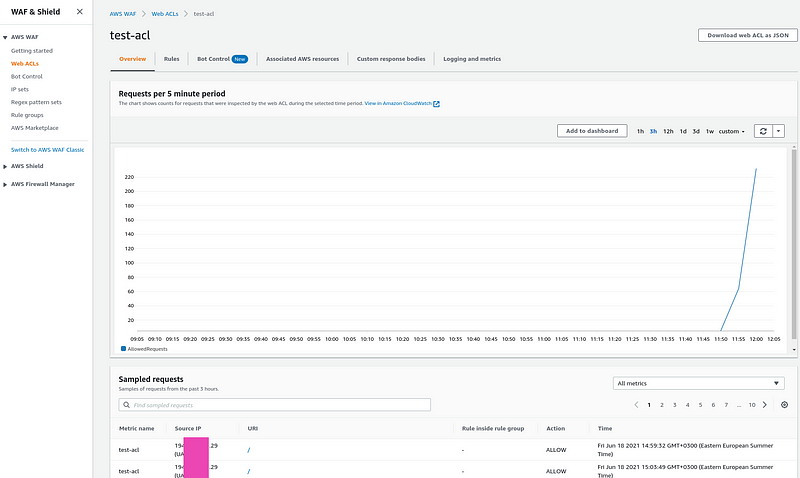Go to previous page of samples

click(x=636, y=405)
